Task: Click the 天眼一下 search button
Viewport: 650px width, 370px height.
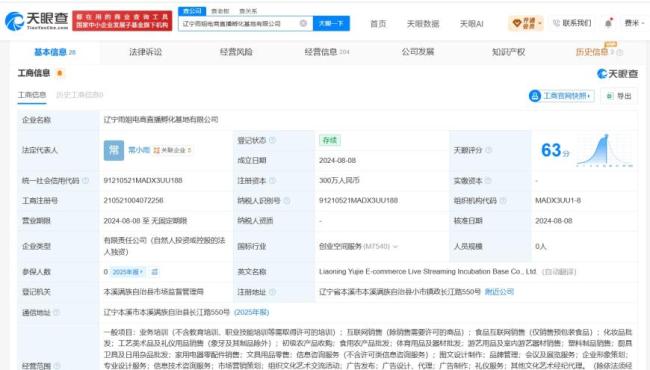Action: [331, 24]
